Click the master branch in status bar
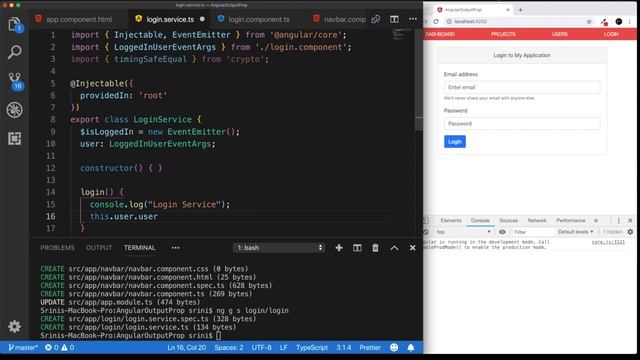The image size is (640, 360). pyautogui.click(x=23, y=347)
